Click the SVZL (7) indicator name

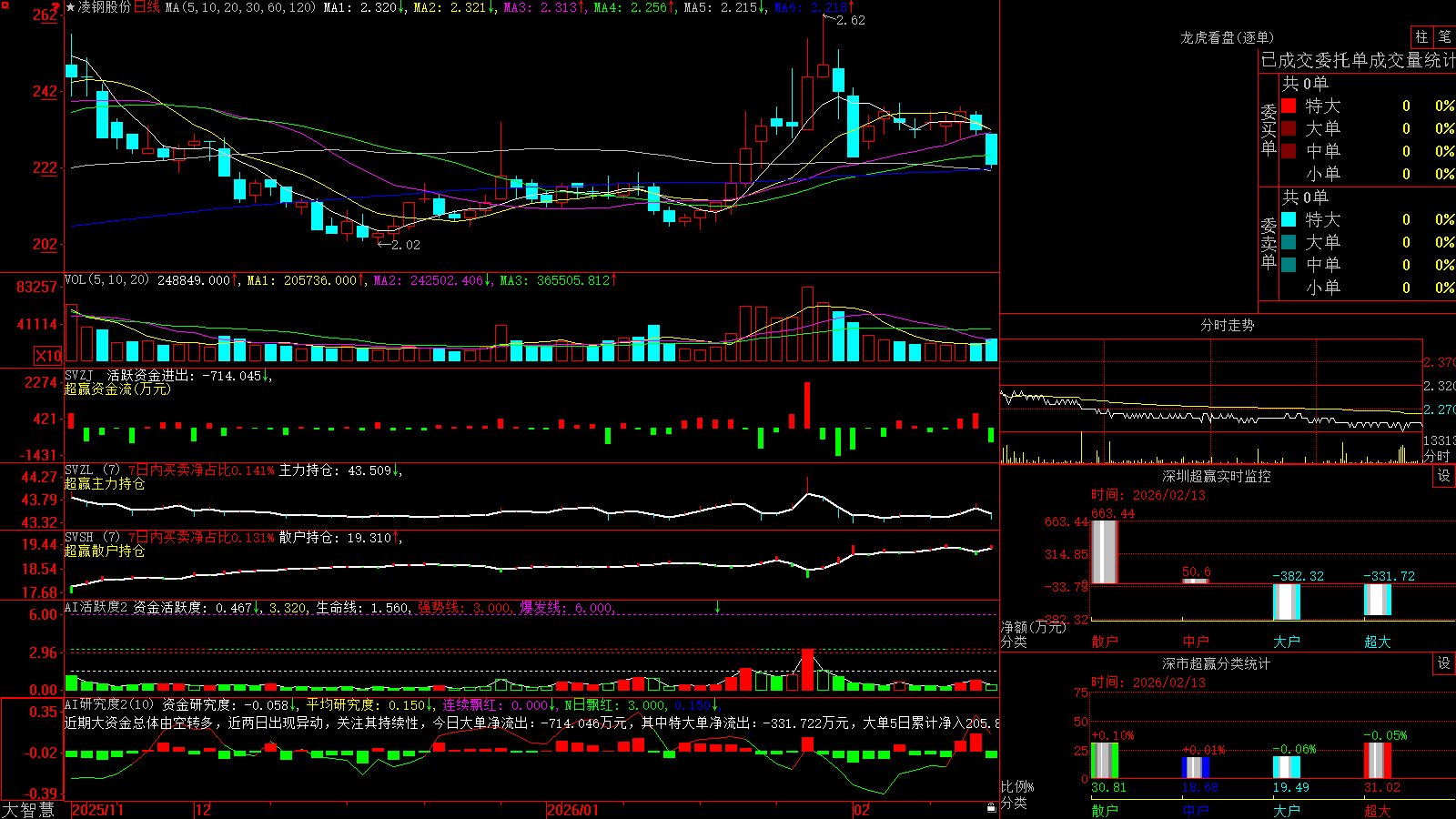92,470
